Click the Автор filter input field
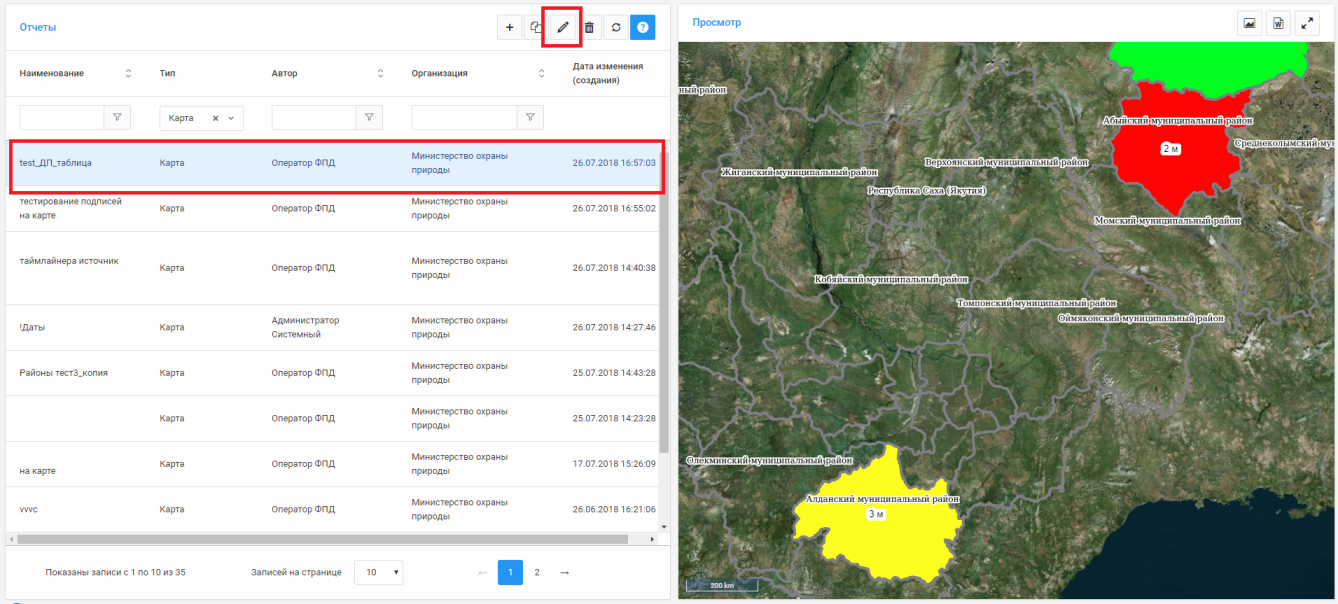Viewport: 1338px width, 604px height. [x=314, y=118]
